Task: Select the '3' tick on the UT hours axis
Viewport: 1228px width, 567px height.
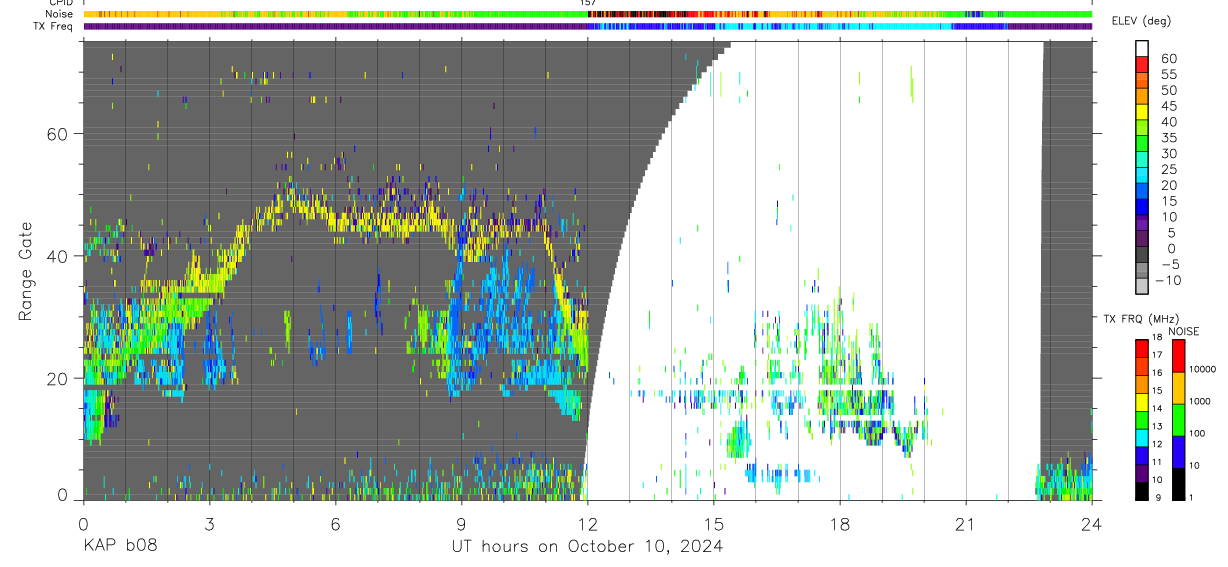Action: coord(209,523)
